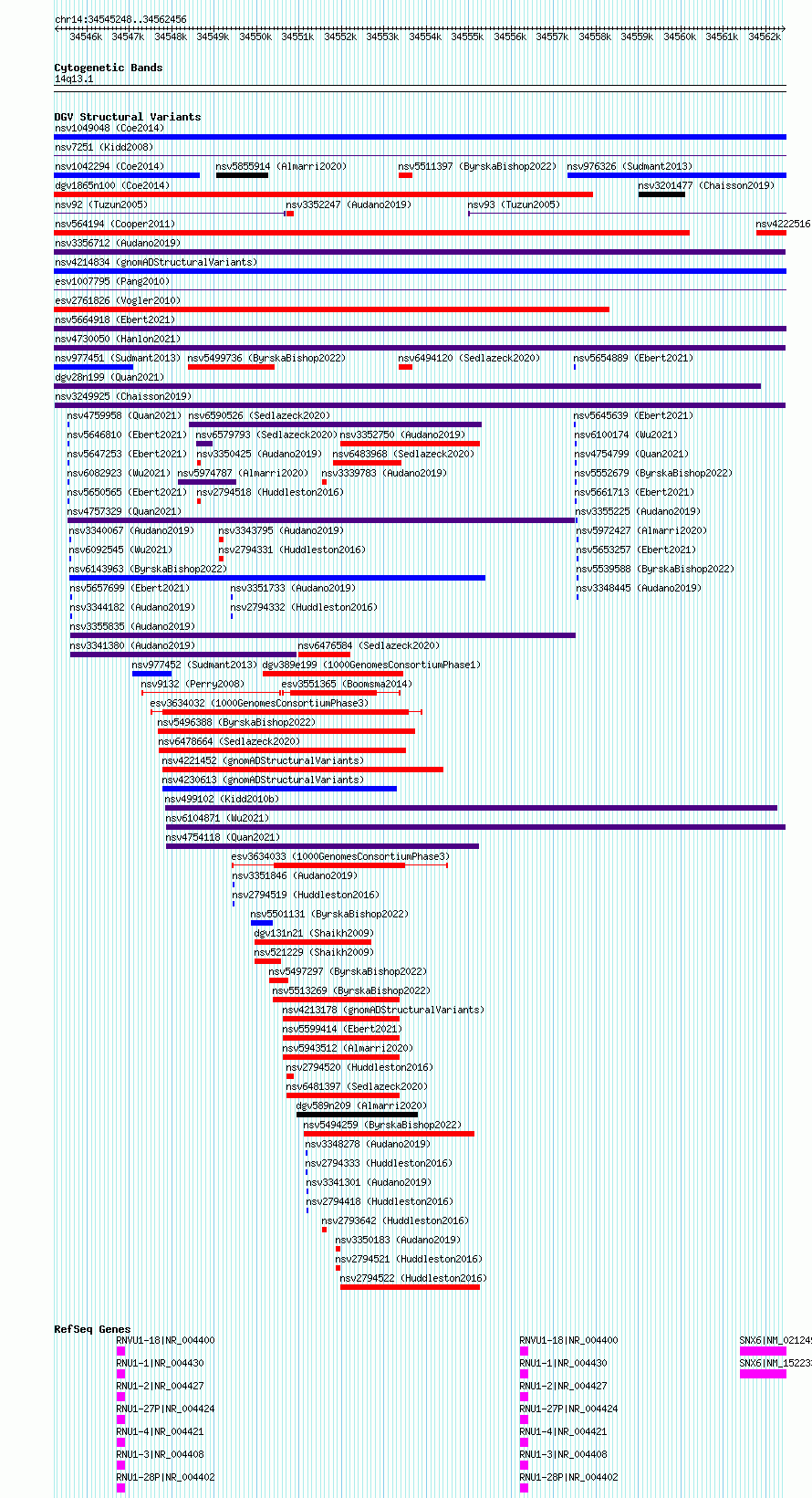Open nsv3355835 (Audano2019) label
Screen dimensions: 812x1498
pyautogui.click(x=133, y=626)
